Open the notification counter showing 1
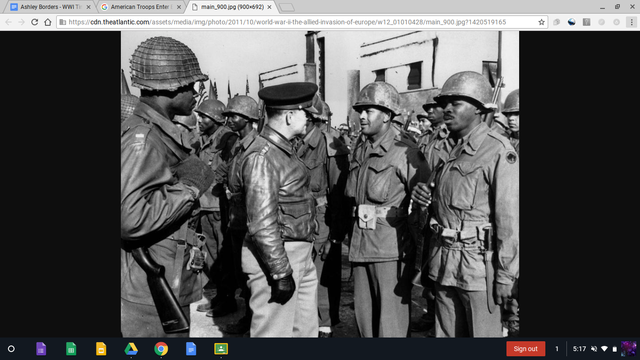 pyautogui.click(x=557, y=349)
